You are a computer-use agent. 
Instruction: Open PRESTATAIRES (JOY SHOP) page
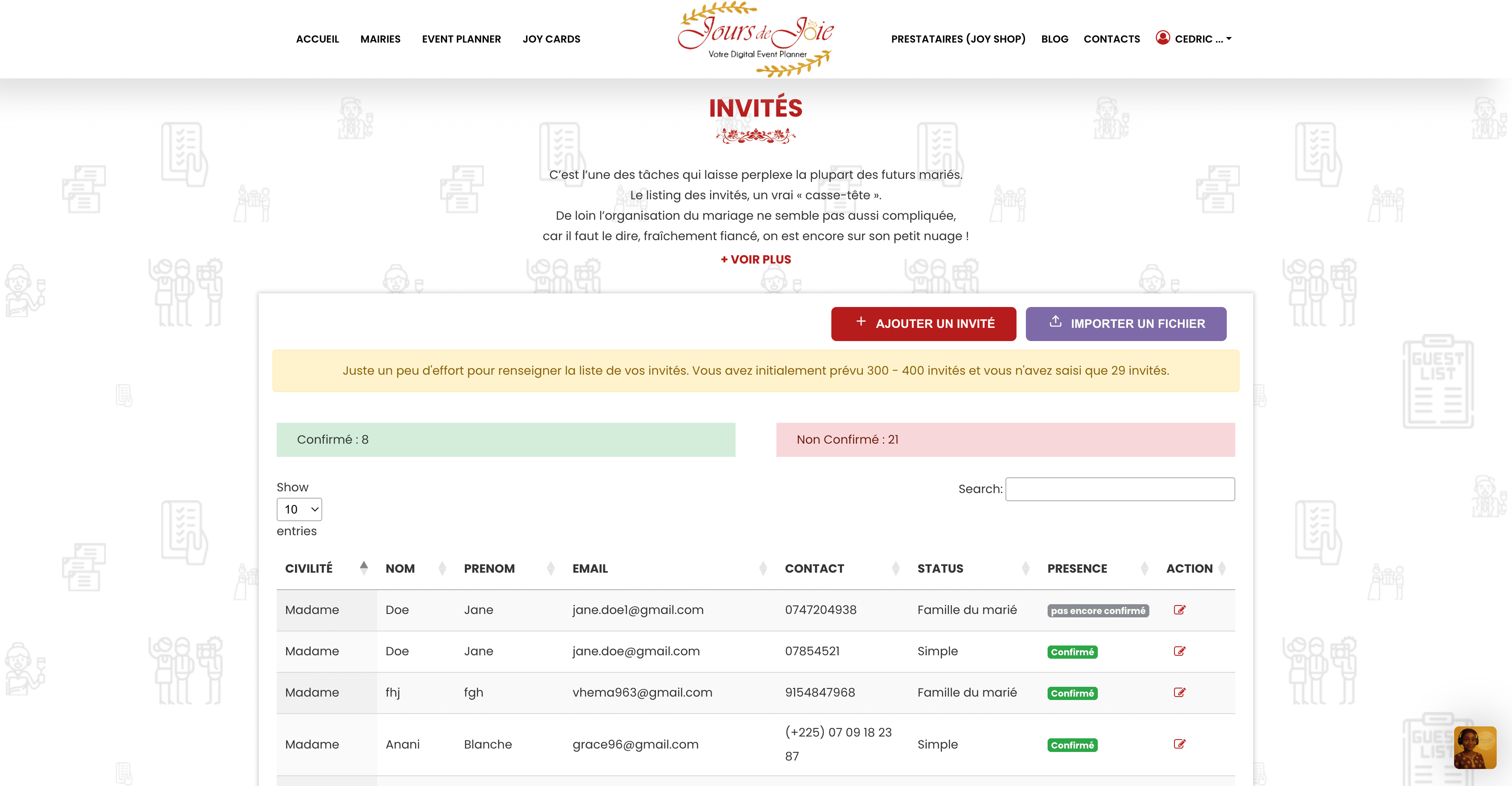[958, 39]
